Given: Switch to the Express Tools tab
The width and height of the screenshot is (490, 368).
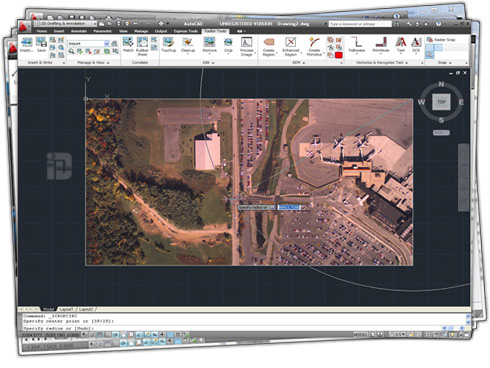Looking at the screenshot, I should (186, 31).
